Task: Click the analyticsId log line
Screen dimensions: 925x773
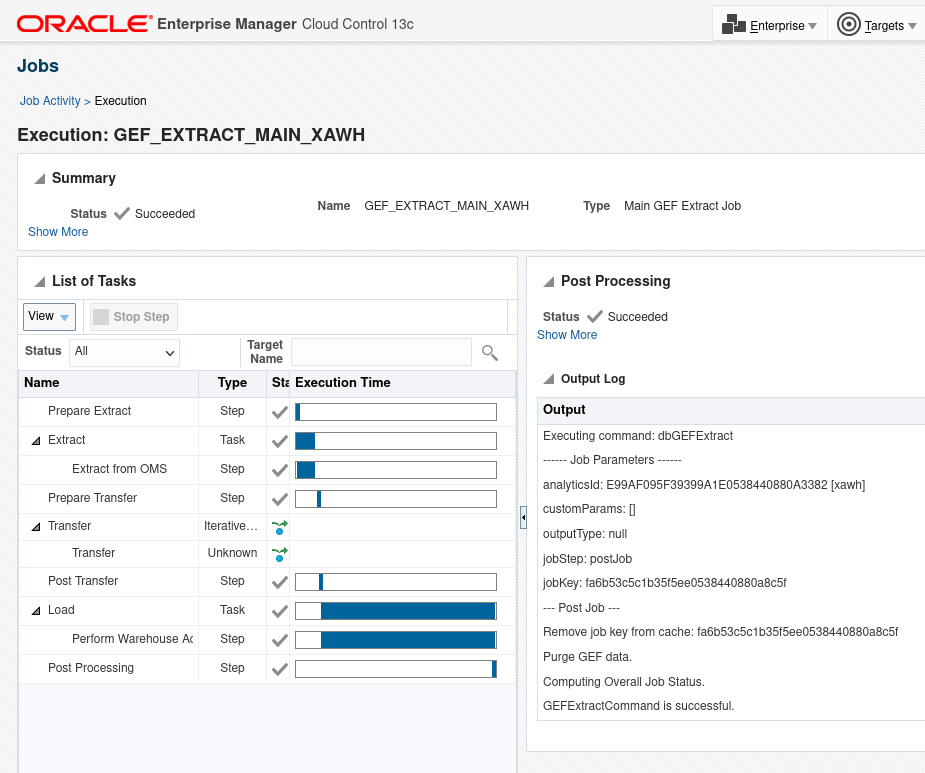Action: (704, 485)
